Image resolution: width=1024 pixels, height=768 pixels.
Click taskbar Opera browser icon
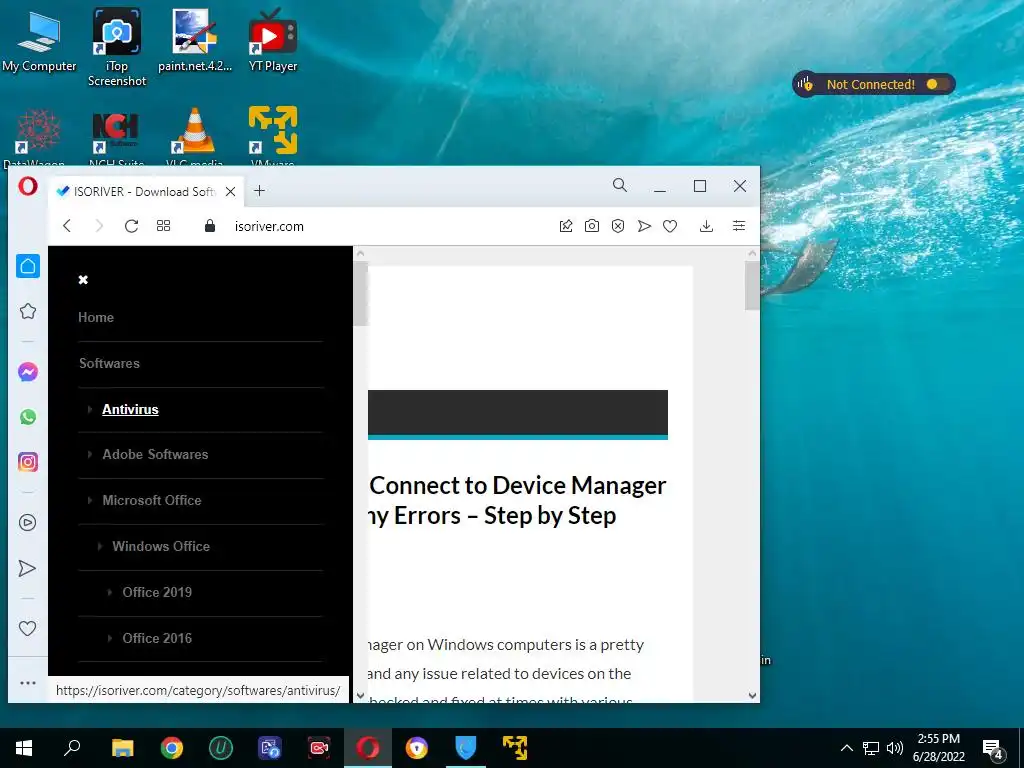pyautogui.click(x=368, y=748)
